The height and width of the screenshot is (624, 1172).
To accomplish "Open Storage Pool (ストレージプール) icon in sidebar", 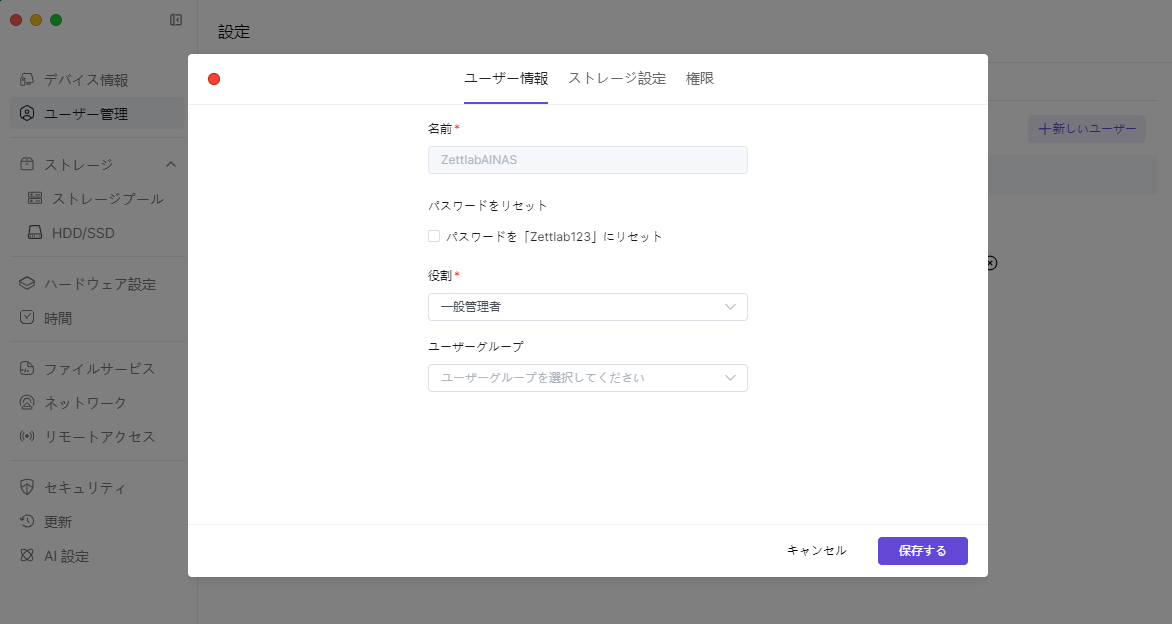I will [35, 199].
